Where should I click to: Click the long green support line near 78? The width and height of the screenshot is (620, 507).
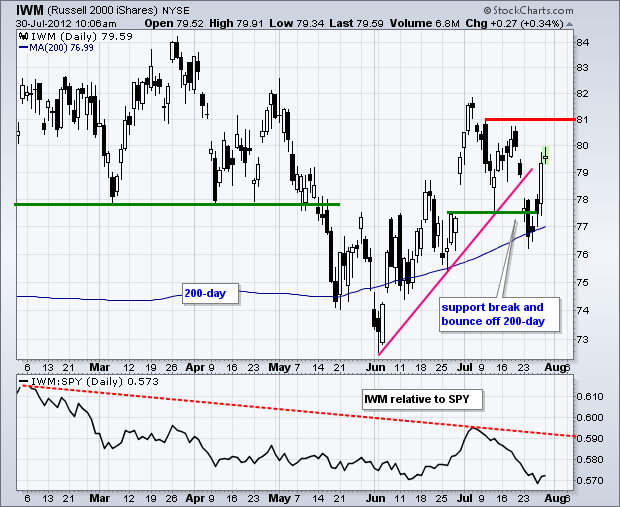click(x=177, y=204)
